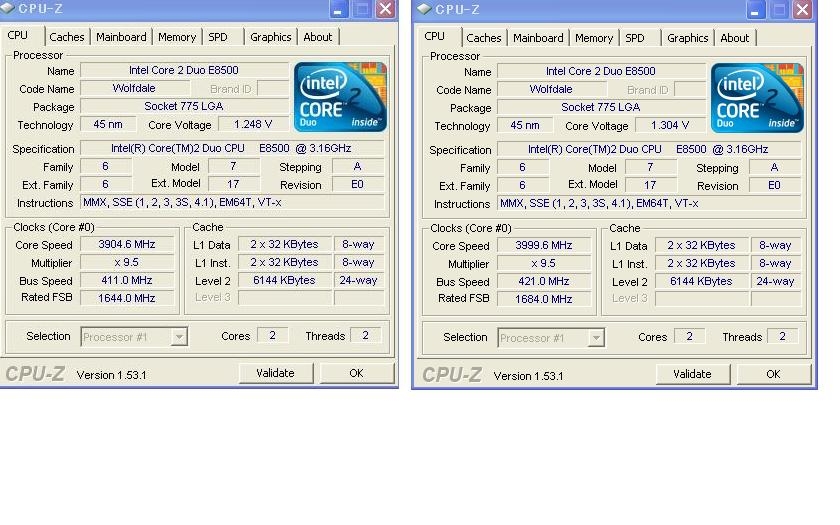
Task: Minimize the left CPU-Z window
Action: [339, 9]
